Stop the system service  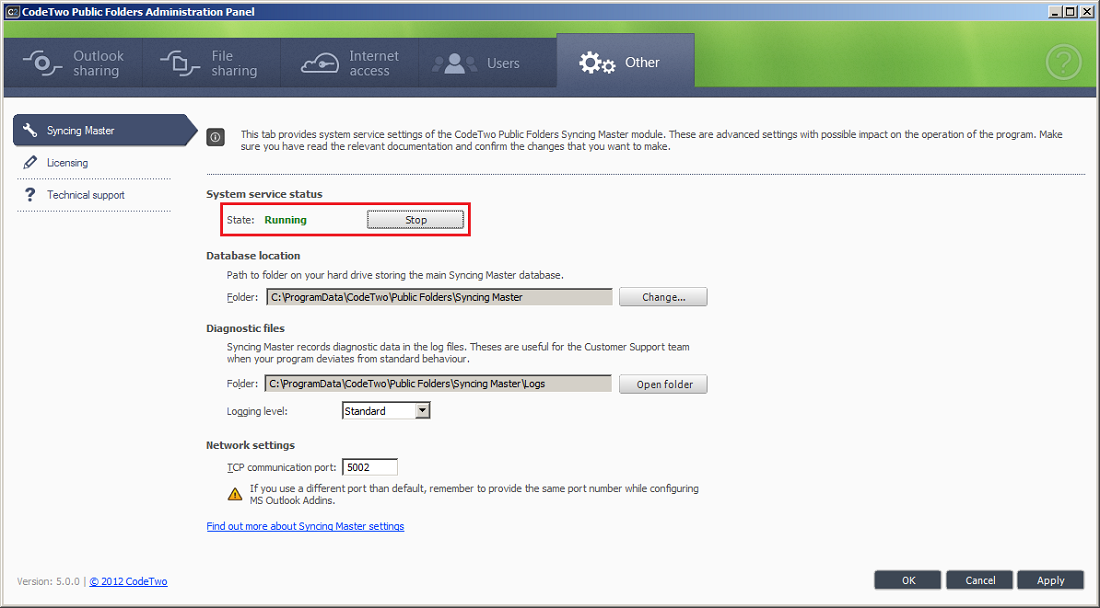click(x=415, y=220)
